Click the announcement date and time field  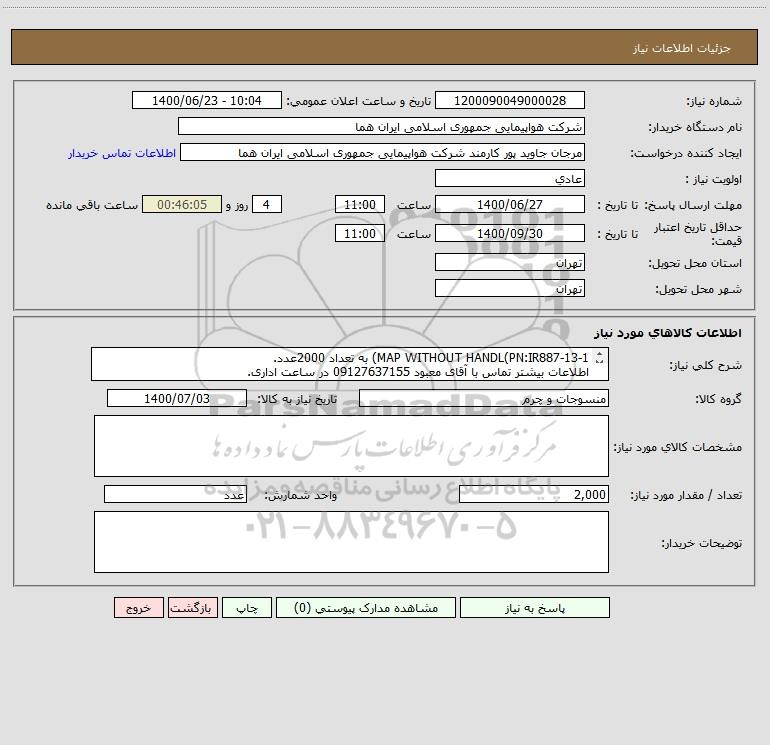pyautogui.click(x=207, y=100)
